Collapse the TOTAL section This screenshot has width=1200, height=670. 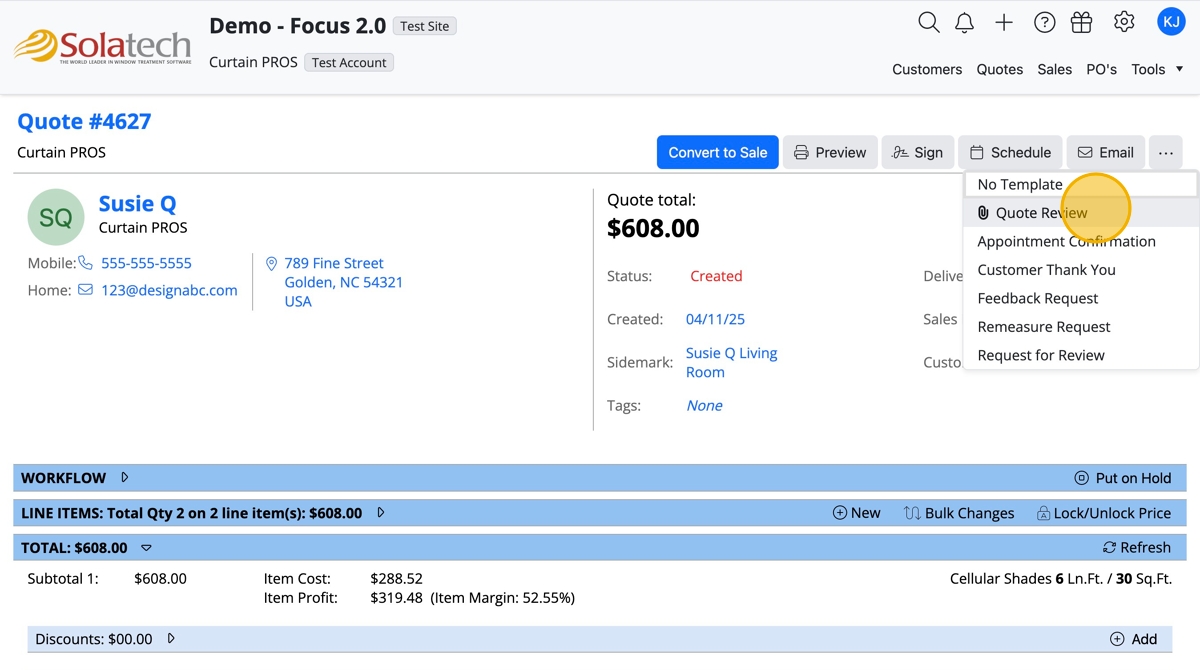coord(146,548)
